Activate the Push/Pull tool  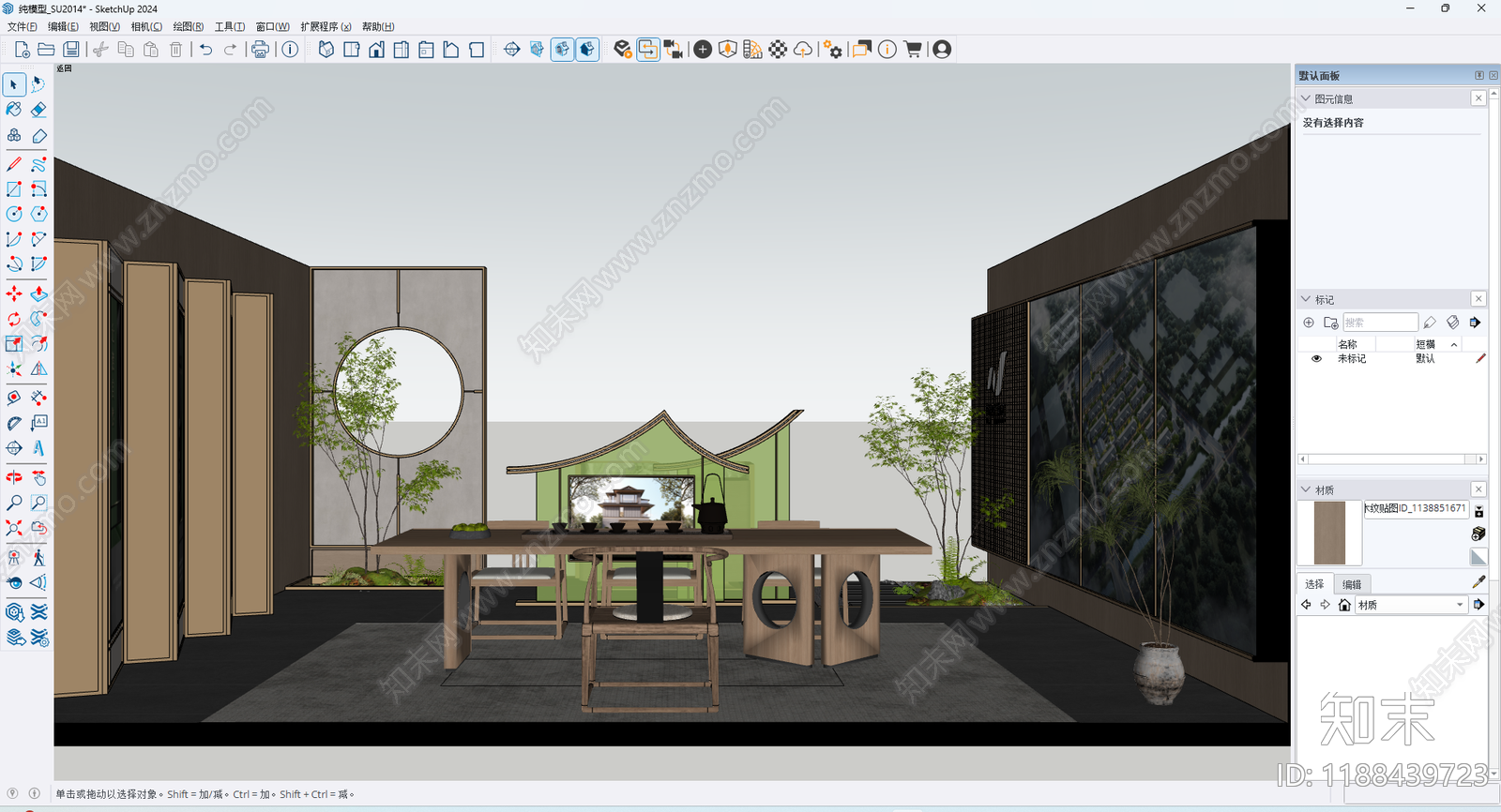38,294
